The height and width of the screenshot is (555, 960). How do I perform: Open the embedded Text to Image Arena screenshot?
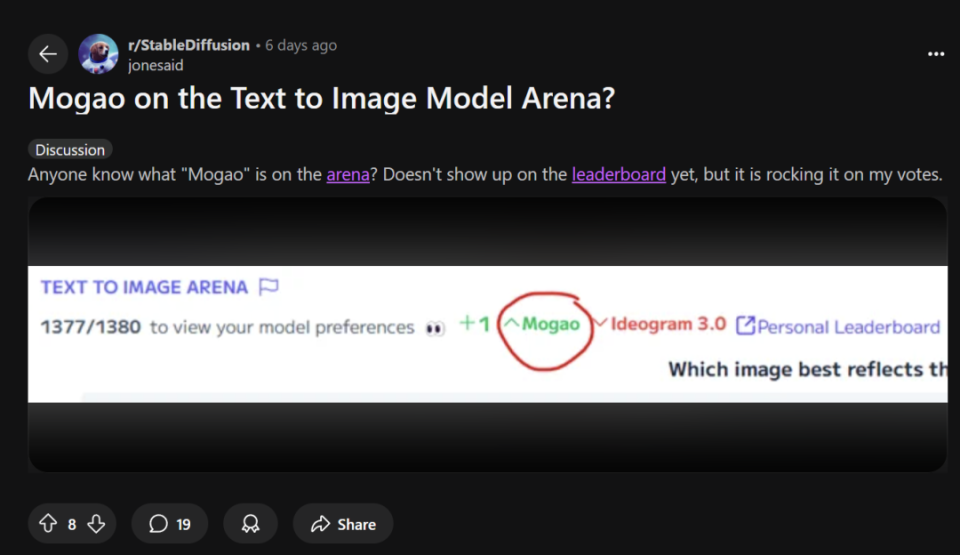pos(487,334)
